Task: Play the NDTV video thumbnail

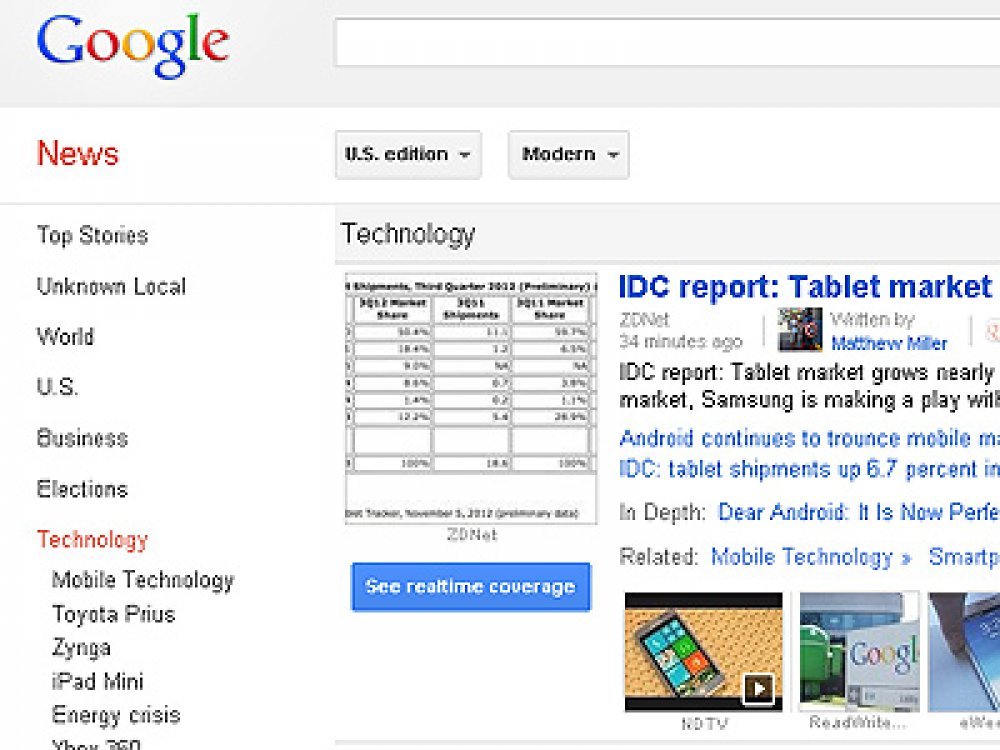Action: click(703, 651)
